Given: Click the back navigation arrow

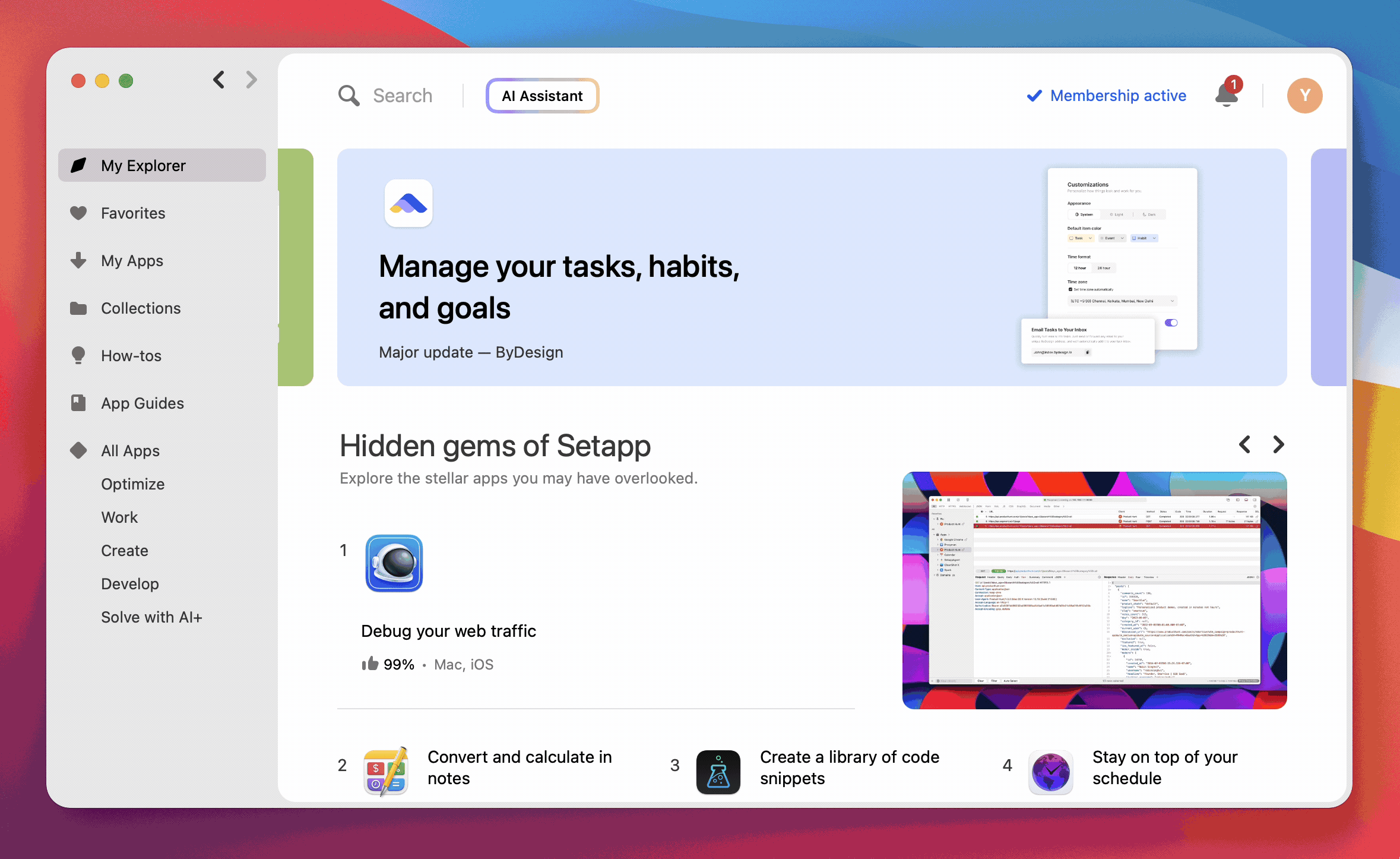Looking at the screenshot, I should pos(218,80).
